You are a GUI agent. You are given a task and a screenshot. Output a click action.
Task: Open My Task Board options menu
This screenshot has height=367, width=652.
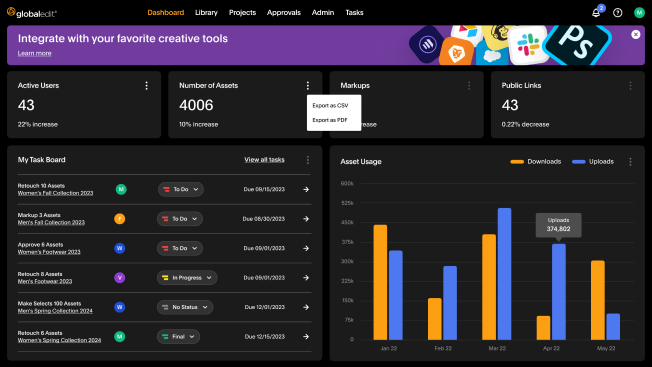coord(308,160)
